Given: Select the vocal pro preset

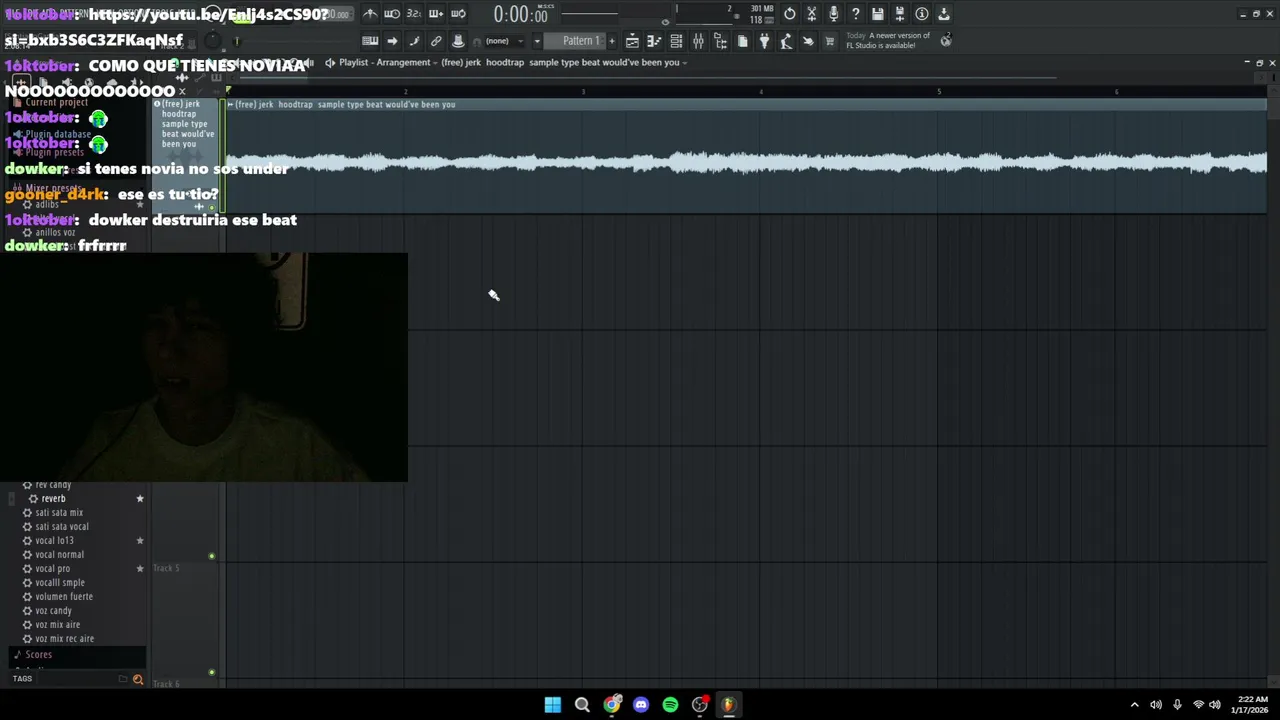Looking at the screenshot, I should pyautogui.click(x=52, y=568).
